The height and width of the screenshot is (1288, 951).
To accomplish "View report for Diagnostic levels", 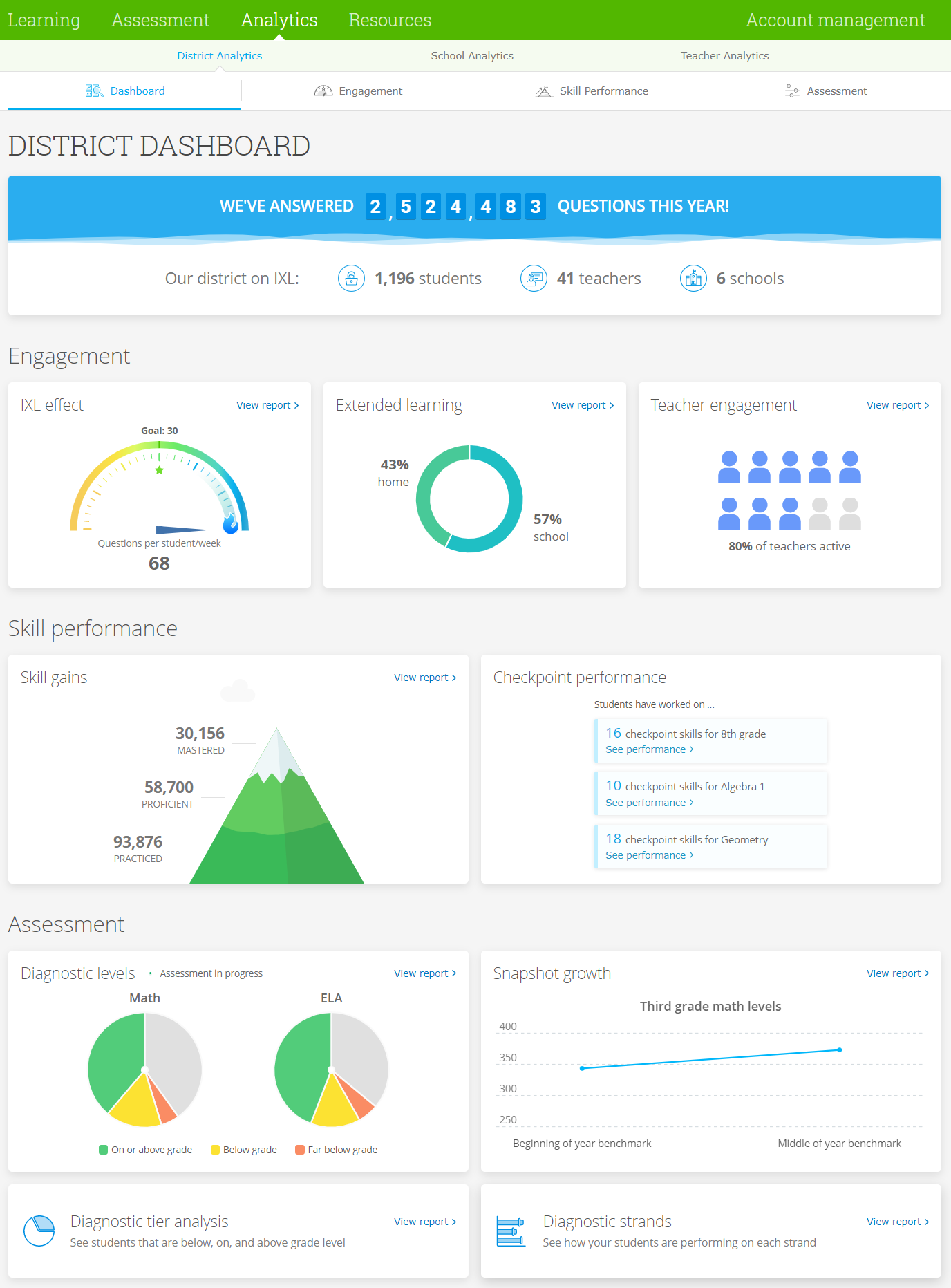I will click(425, 973).
